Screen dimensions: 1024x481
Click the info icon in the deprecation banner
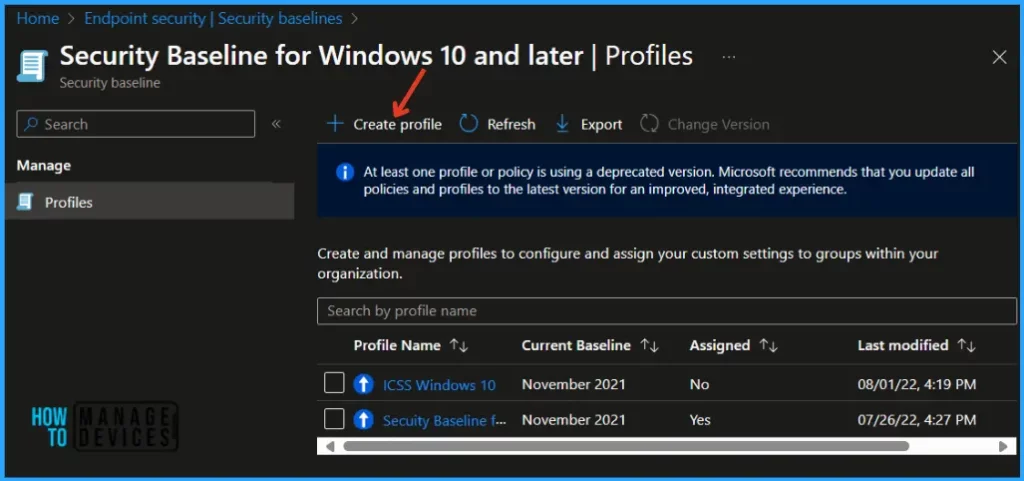[345, 172]
